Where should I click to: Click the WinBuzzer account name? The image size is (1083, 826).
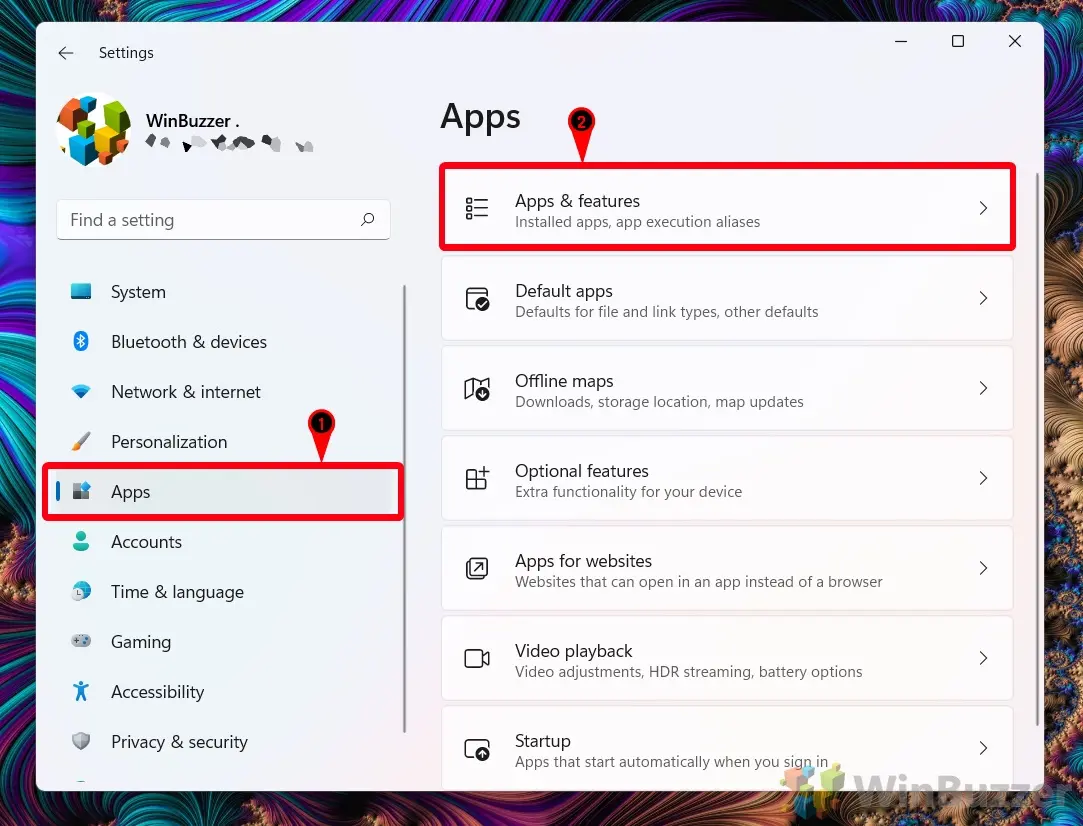[193, 121]
